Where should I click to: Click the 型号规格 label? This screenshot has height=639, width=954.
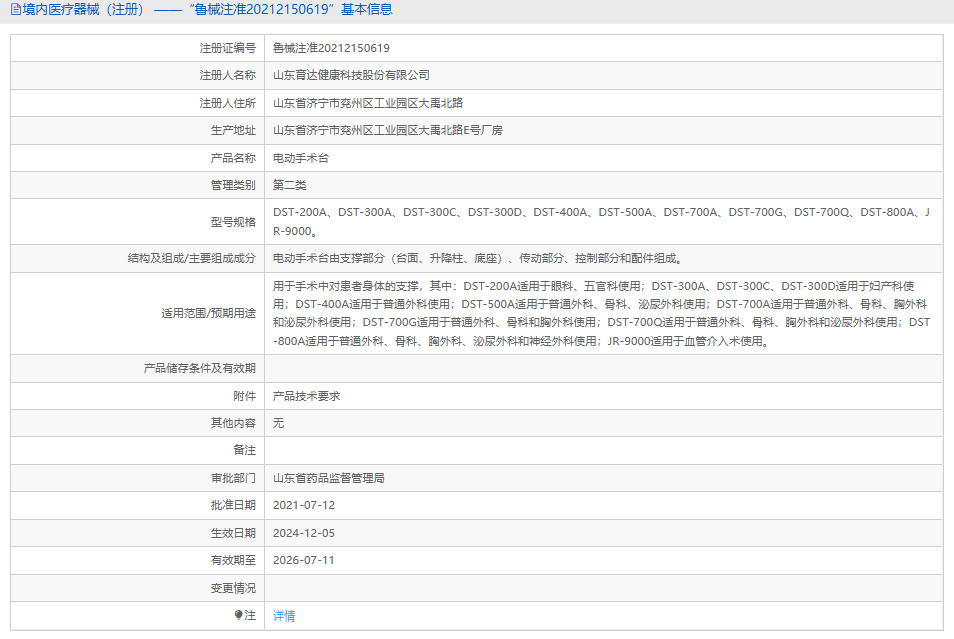pyautogui.click(x=233, y=222)
